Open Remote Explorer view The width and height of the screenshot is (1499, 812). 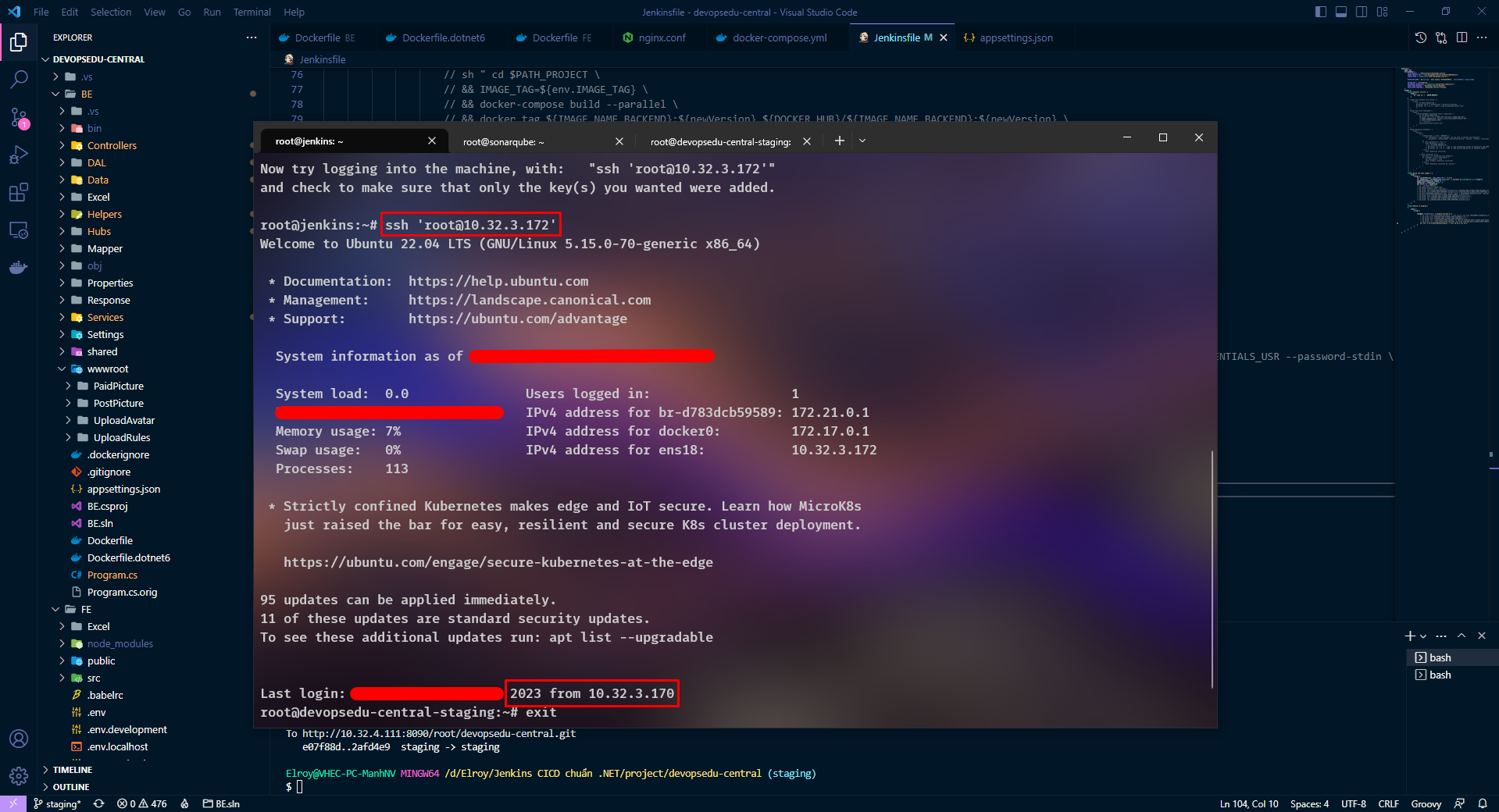[19, 230]
